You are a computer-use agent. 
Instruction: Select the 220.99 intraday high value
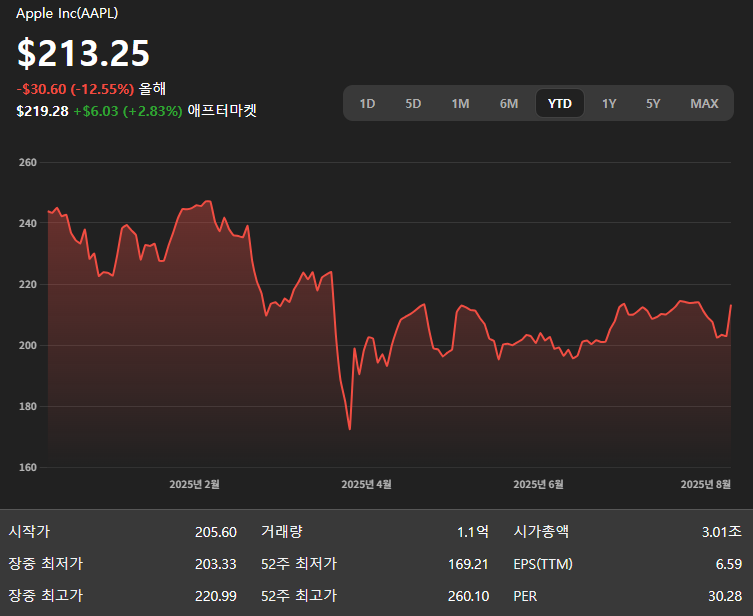216,596
